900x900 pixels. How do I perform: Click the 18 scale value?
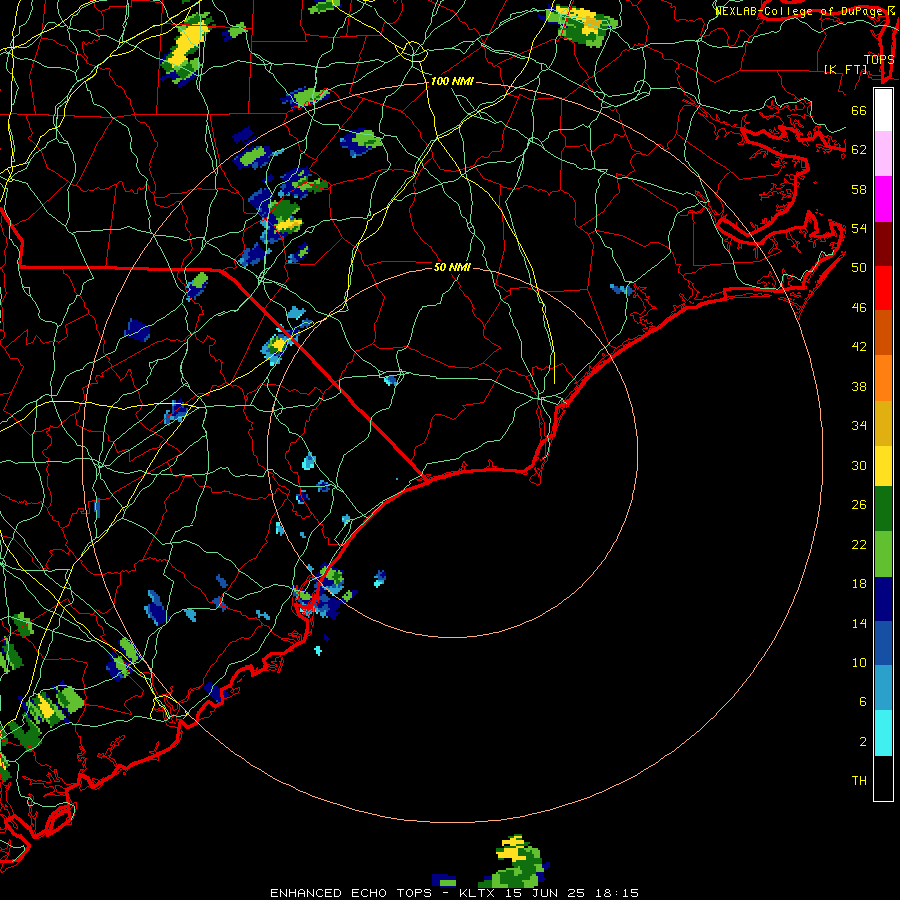point(859,584)
